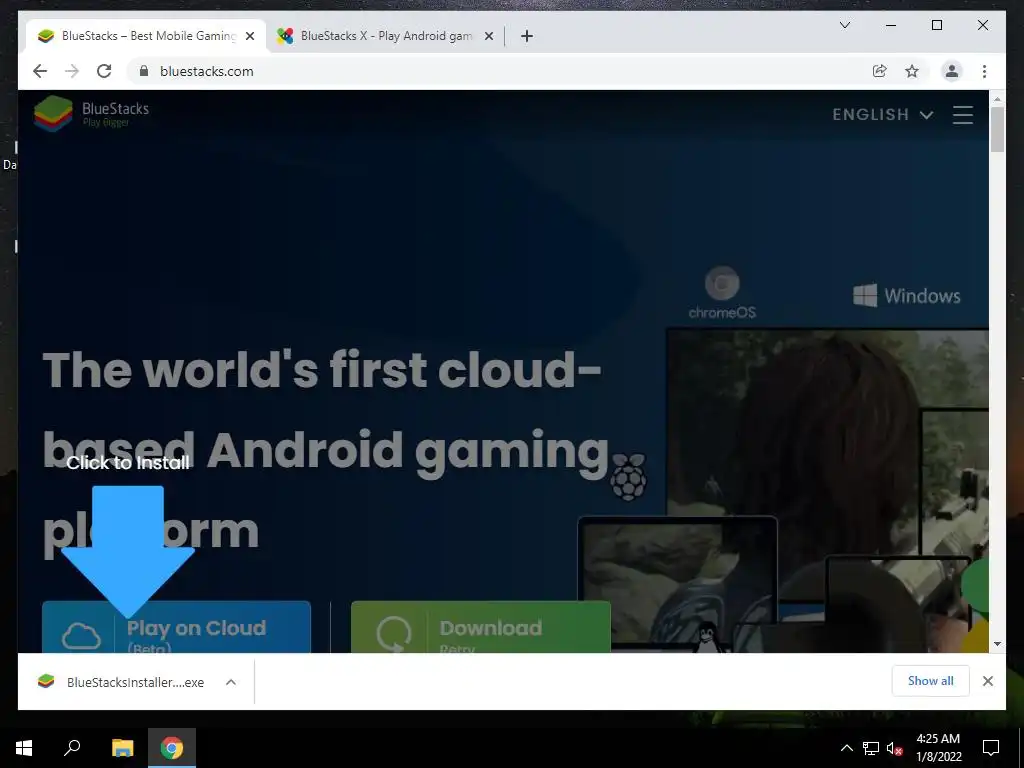Viewport: 1024px width, 768px height.
Task: Click the Play on Cloud button
Action: pos(176,627)
